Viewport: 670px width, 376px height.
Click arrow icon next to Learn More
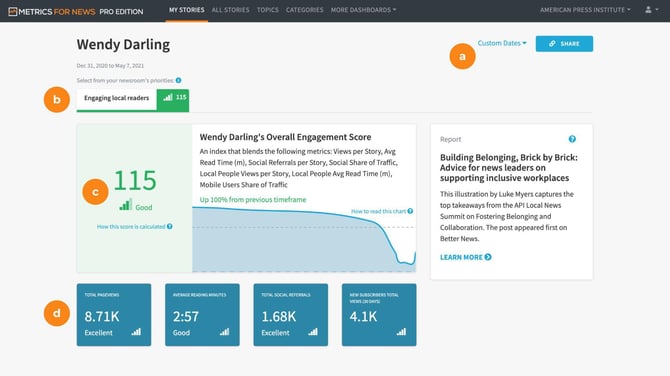click(x=488, y=257)
